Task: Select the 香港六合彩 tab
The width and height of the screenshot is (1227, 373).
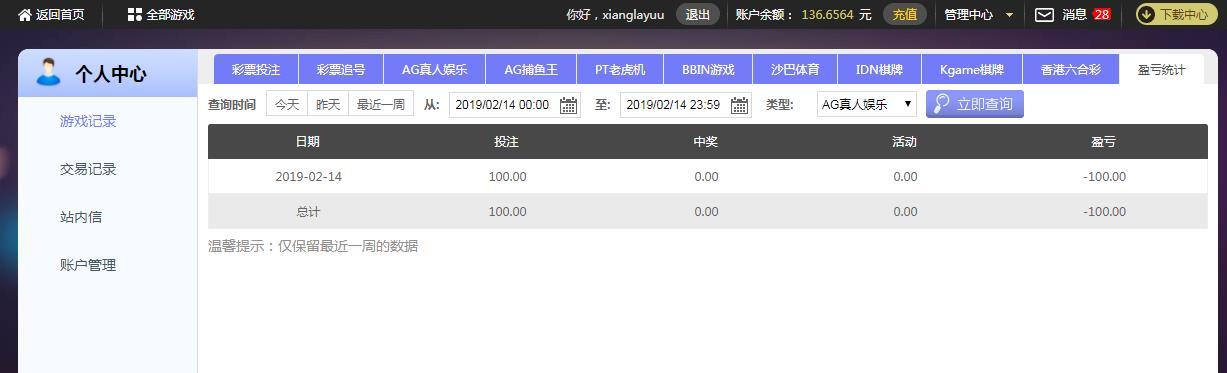Action: (x=1070, y=70)
